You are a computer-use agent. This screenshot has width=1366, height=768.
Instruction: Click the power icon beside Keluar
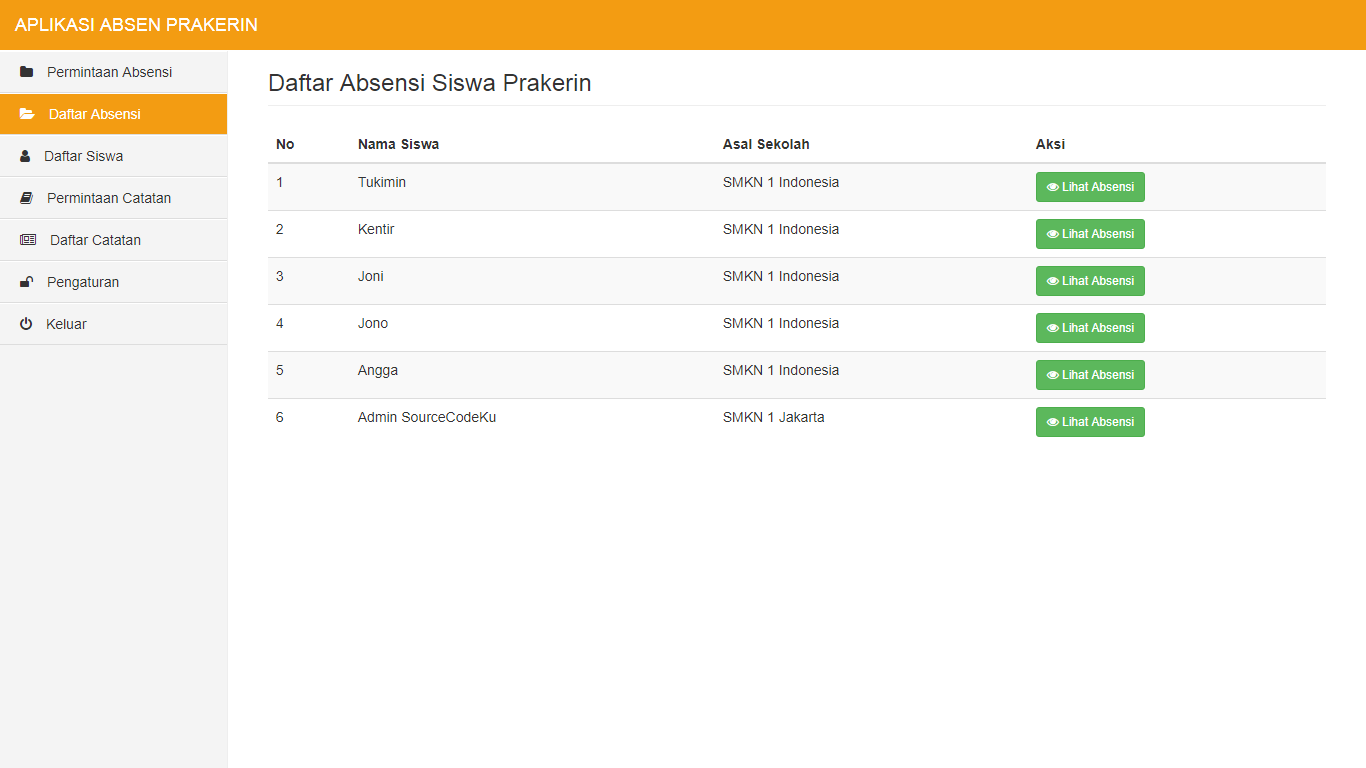26,324
